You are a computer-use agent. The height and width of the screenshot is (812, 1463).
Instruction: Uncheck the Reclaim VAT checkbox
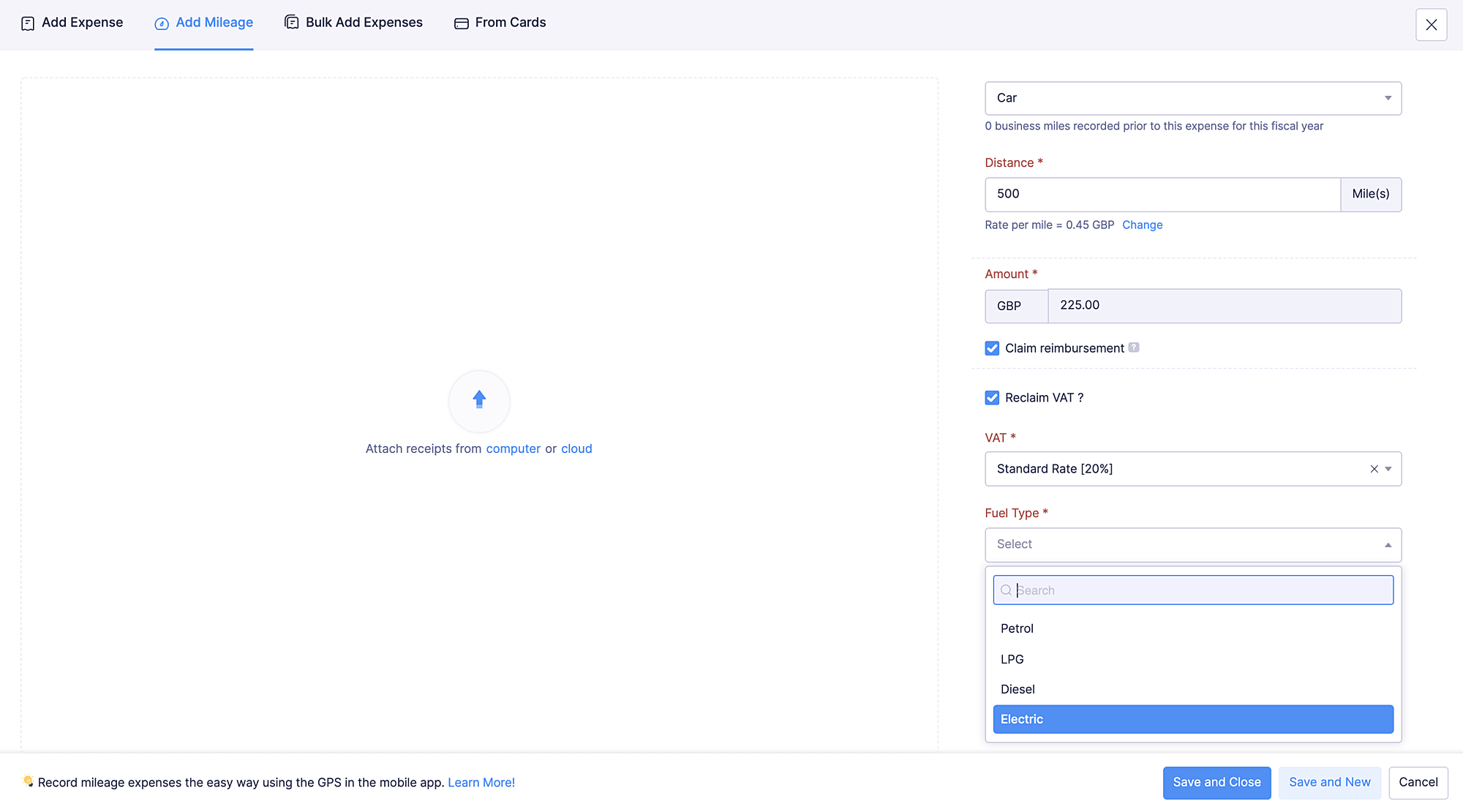click(x=992, y=398)
